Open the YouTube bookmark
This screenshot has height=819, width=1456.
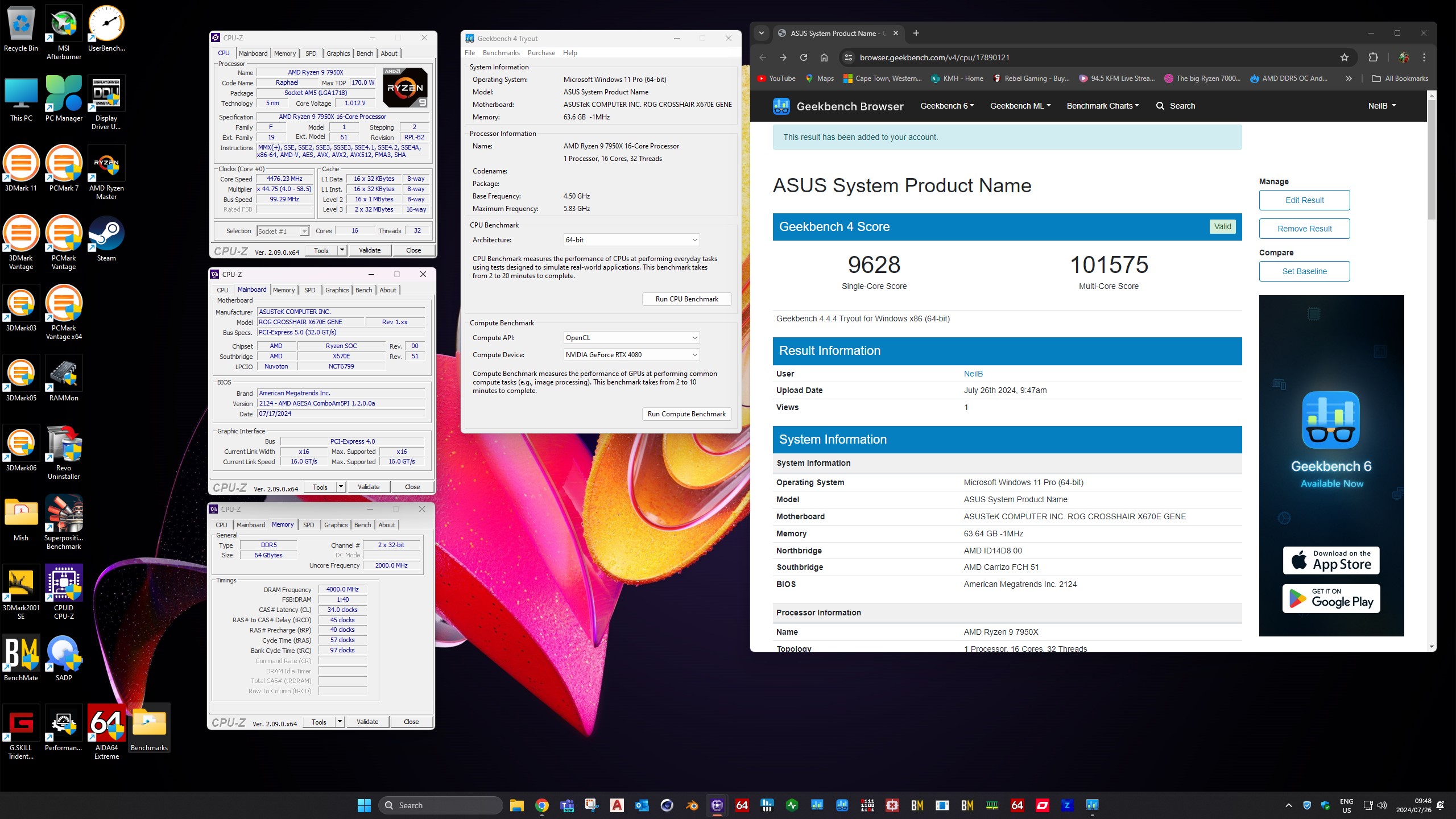tap(776, 78)
